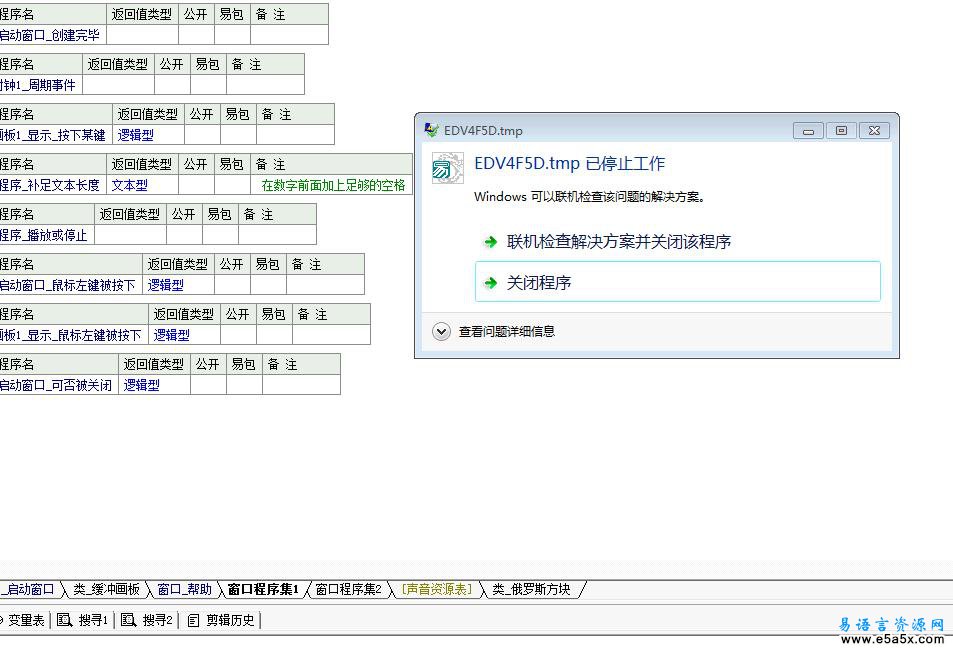This screenshot has height=652, width=953.
Task: Click subroutine name 子程序_补足文本长度
Action: 50,185
